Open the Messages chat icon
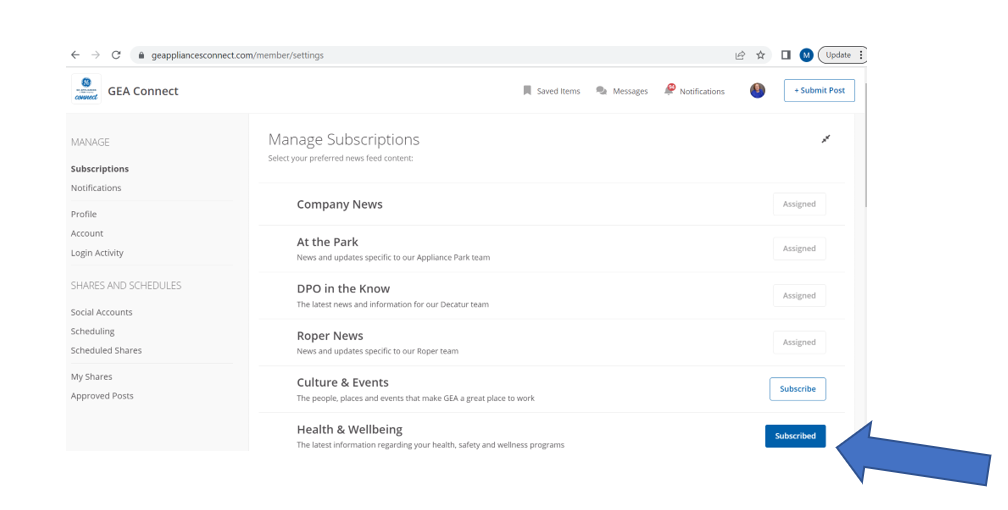 point(601,91)
